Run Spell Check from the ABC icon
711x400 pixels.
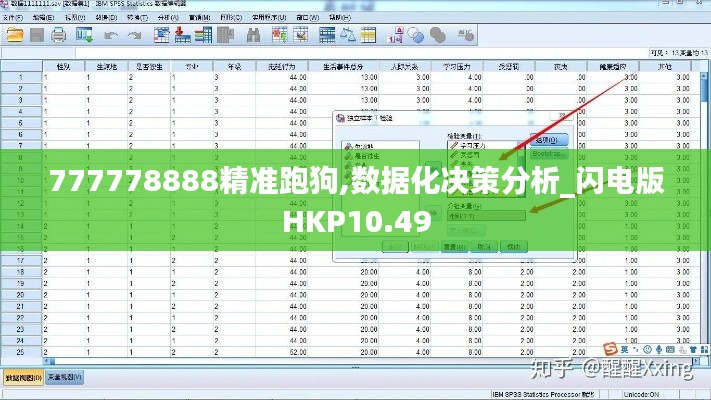coord(465,35)
